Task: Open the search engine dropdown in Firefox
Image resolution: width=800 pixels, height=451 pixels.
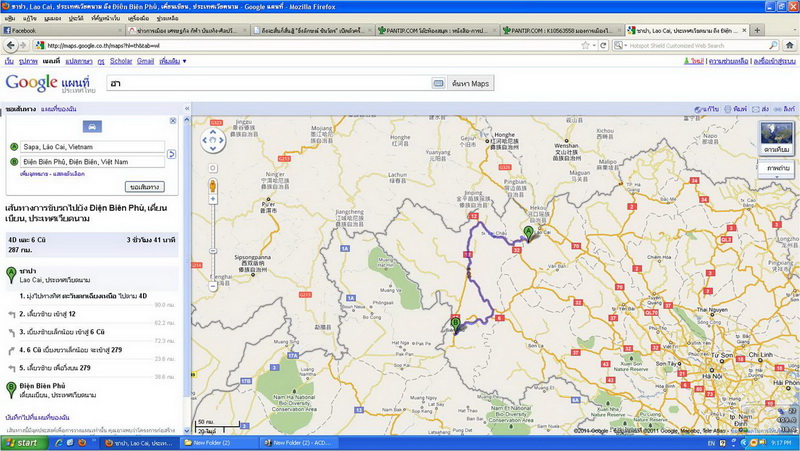Action: (620, 45)
